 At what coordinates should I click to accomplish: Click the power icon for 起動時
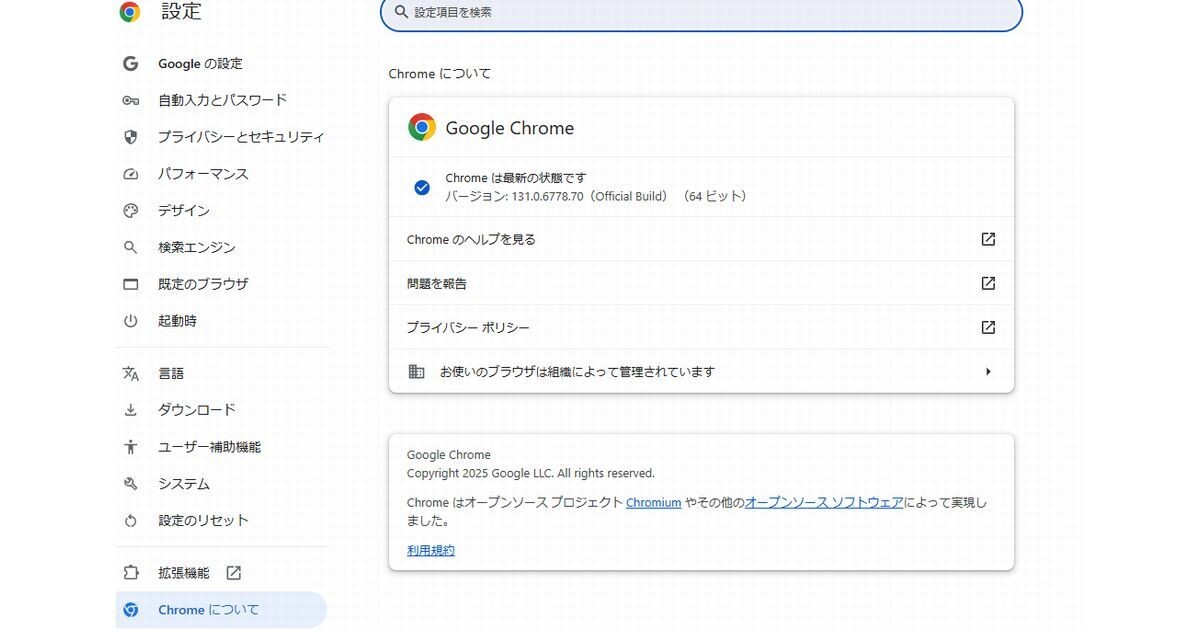coord(130,321)
